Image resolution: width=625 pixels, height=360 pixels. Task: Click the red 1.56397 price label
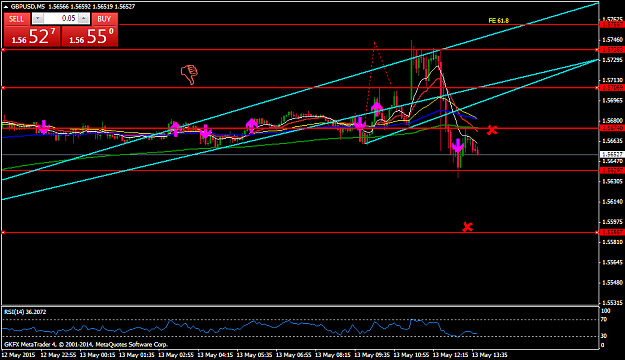point(612,170)
